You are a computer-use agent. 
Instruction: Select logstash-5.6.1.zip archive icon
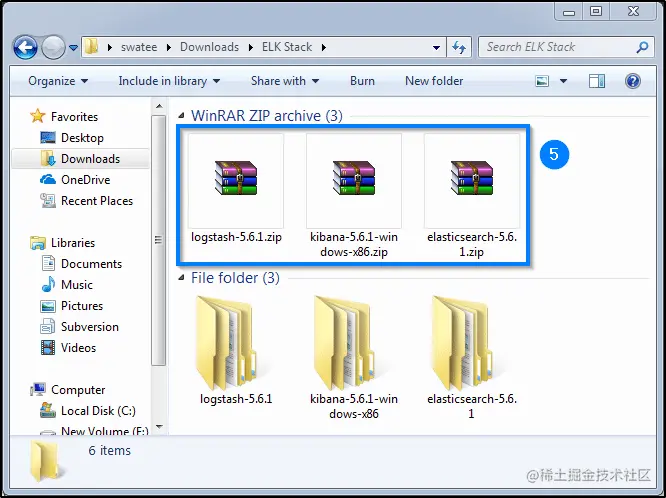point(236,178)
